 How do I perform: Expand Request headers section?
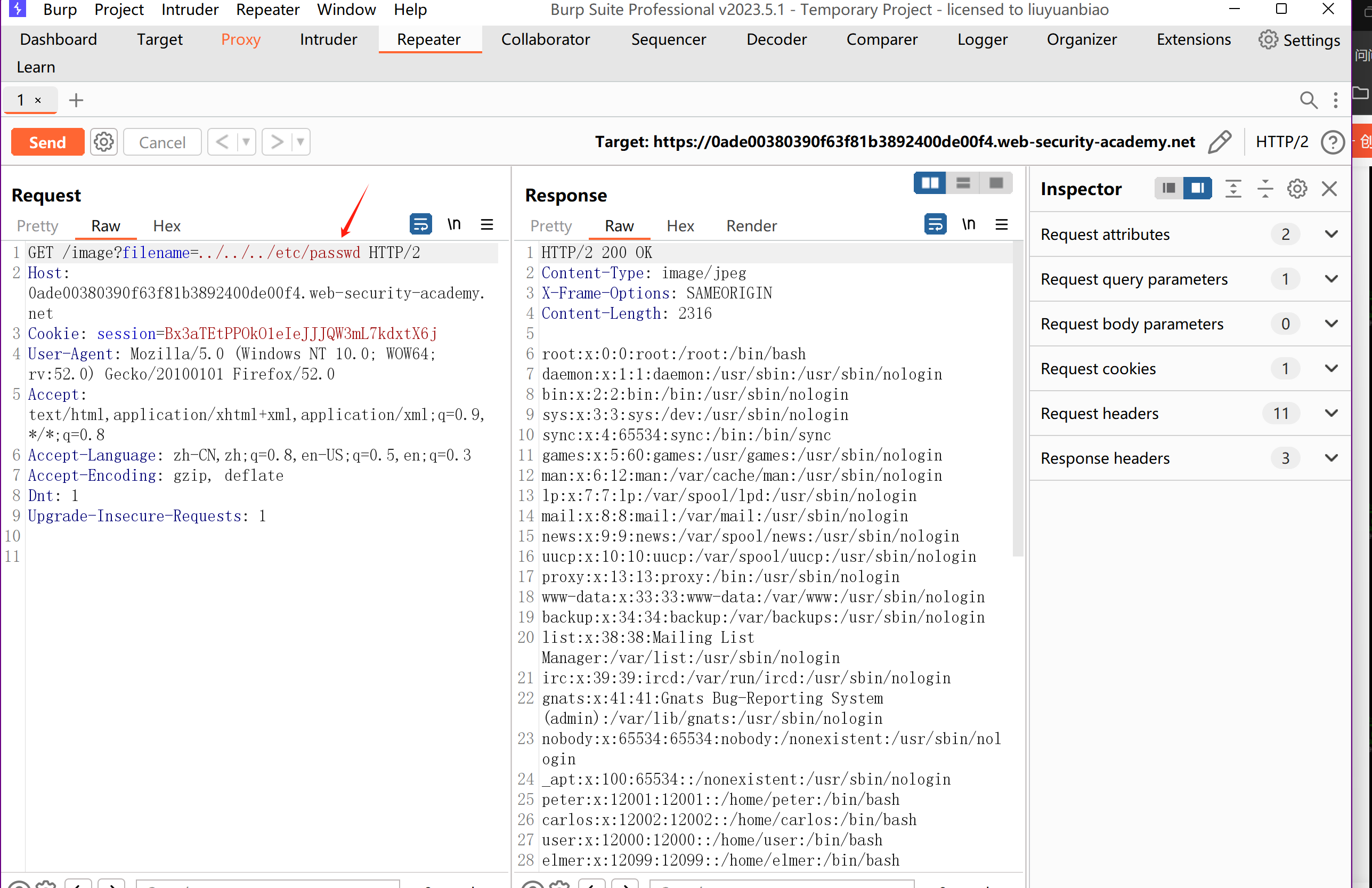point(1330,414)
